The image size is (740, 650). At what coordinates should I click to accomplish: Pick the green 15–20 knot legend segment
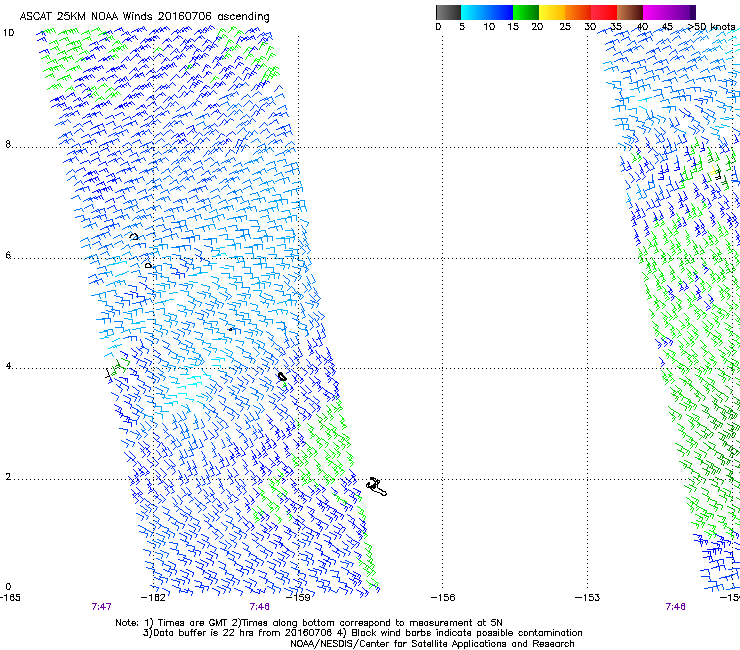[x=526, y=12]
